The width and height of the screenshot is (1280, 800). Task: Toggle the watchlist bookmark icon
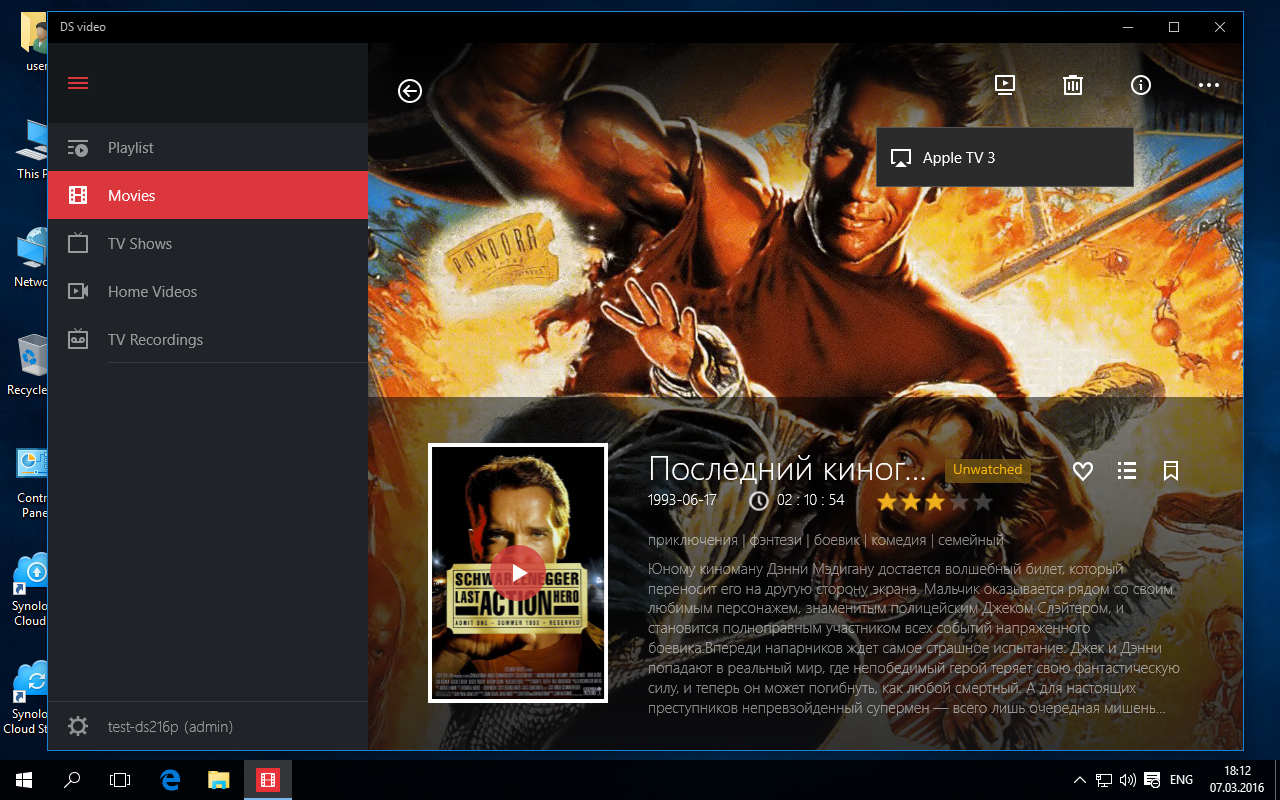coord(1171,471)
